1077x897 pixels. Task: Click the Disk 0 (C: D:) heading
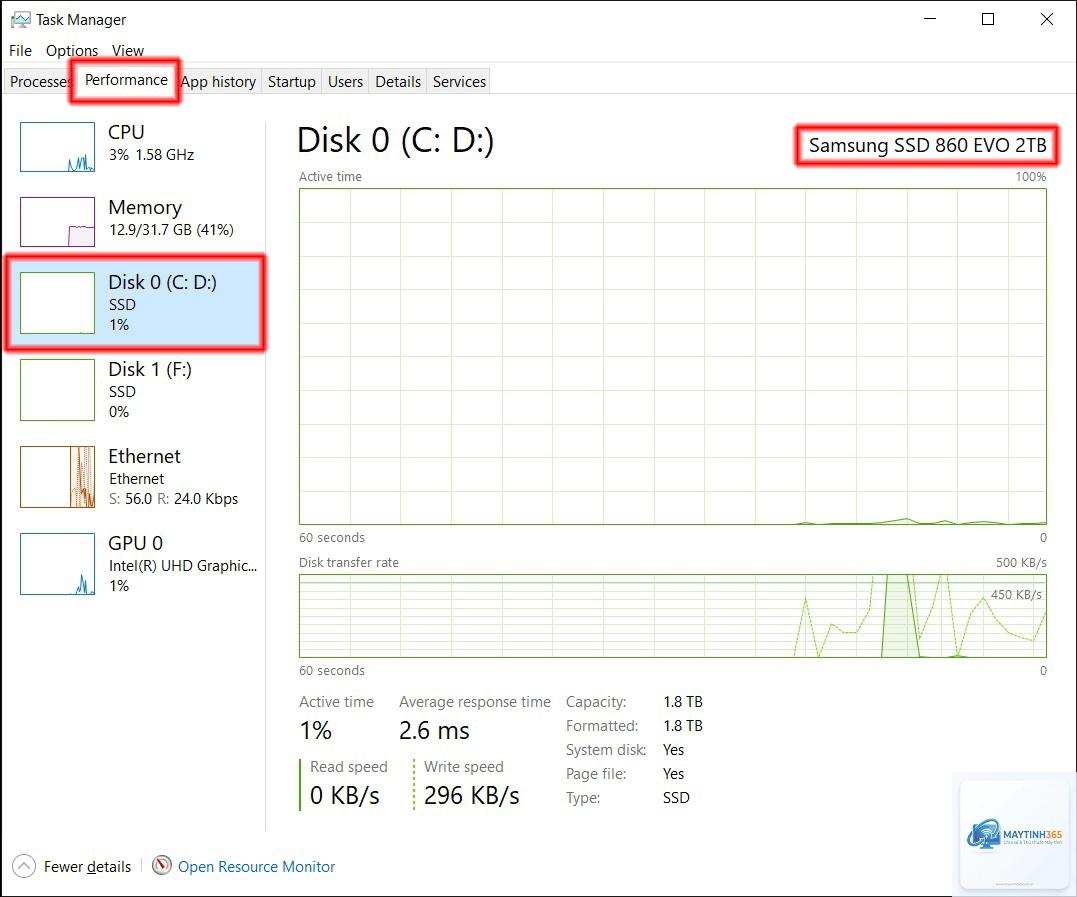(x=395, y=140)
